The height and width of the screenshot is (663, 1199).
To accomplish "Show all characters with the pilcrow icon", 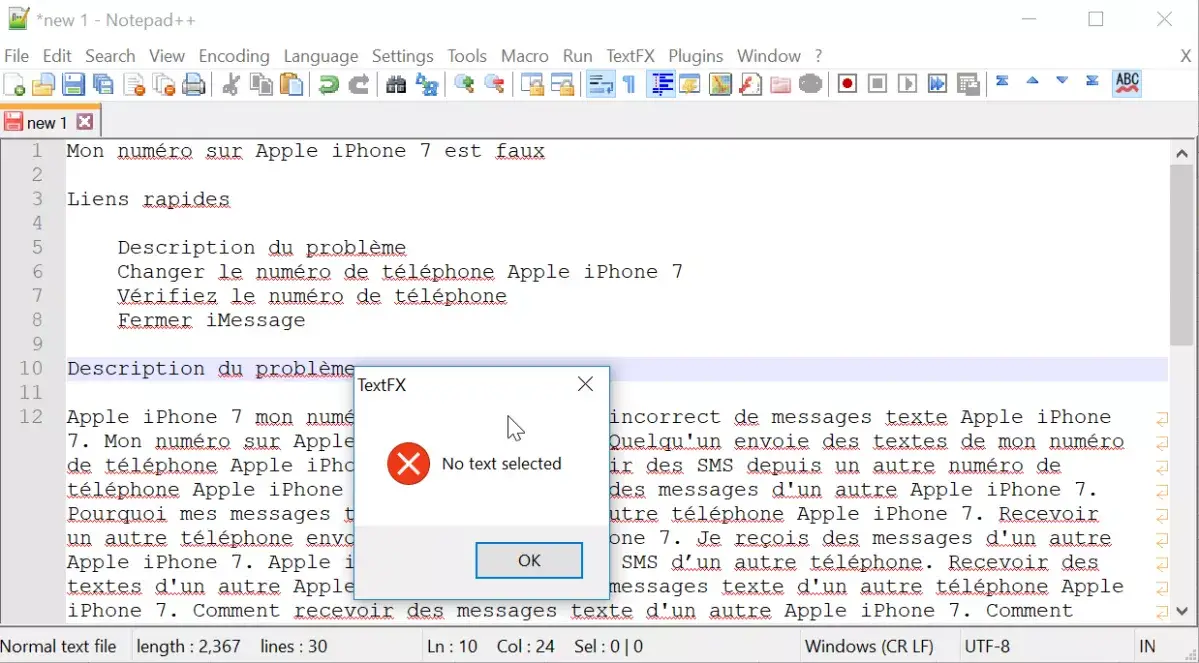I will click(x=629, y=84).
